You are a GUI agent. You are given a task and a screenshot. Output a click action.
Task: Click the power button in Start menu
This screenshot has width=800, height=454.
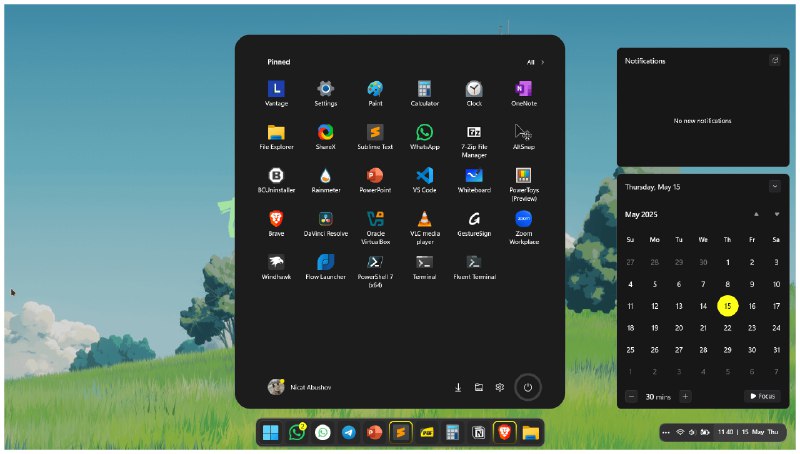(x=528, y=387)
